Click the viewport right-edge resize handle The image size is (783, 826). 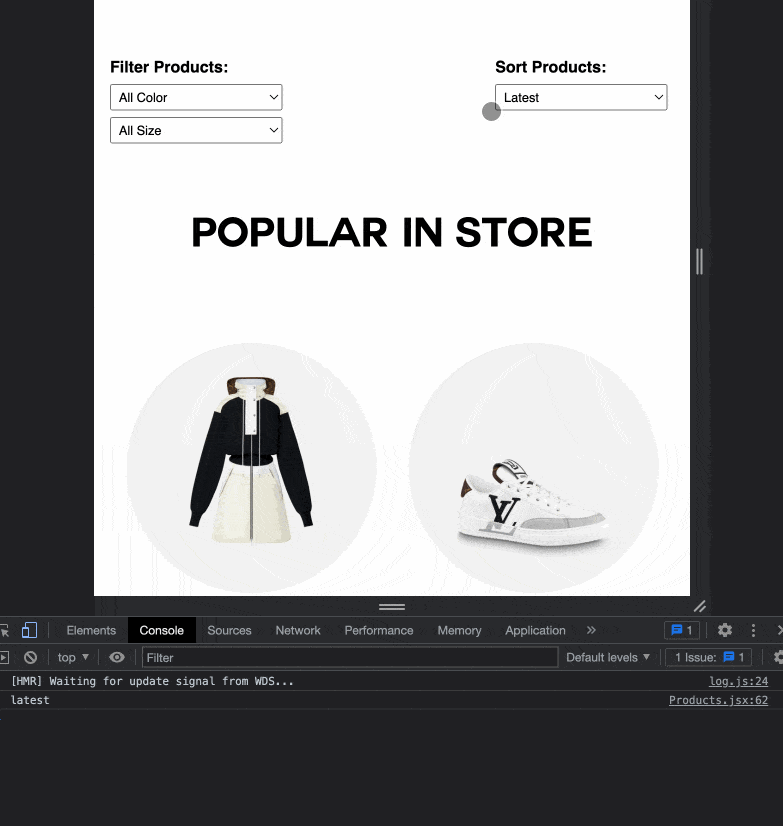(699, 261)
